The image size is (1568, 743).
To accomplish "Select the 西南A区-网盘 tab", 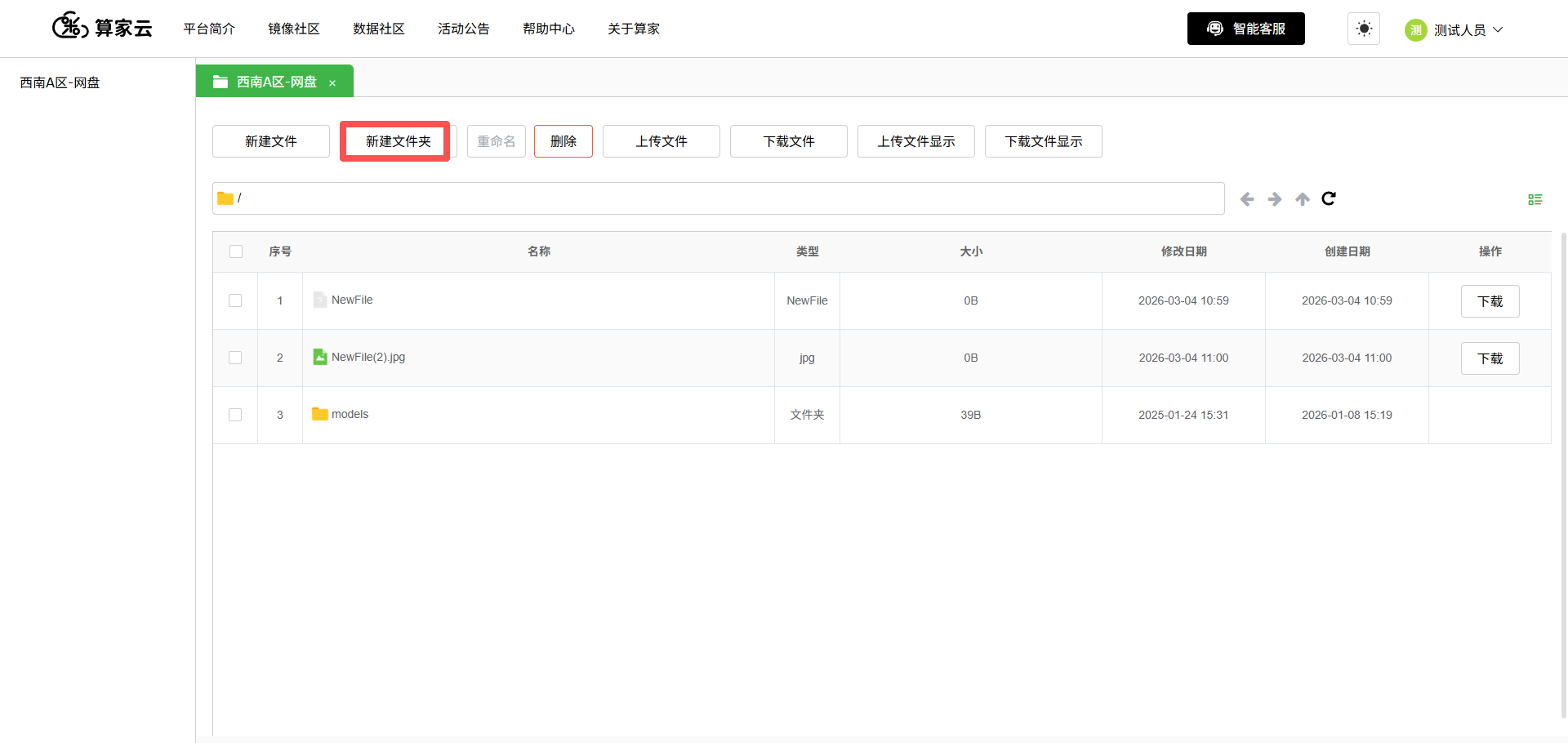I will click(274, 82).
